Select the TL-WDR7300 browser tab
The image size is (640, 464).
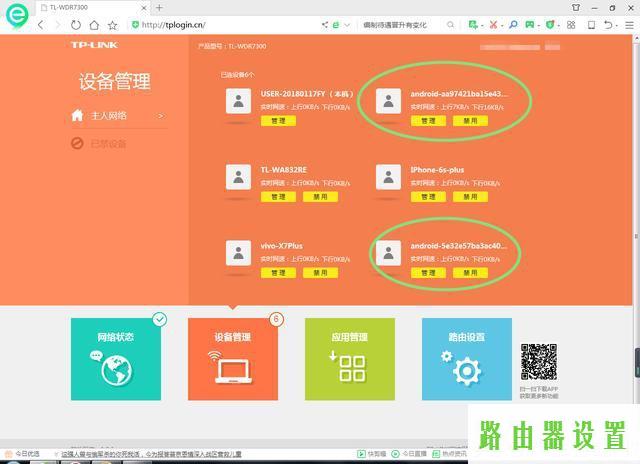[x=93, y=8]
